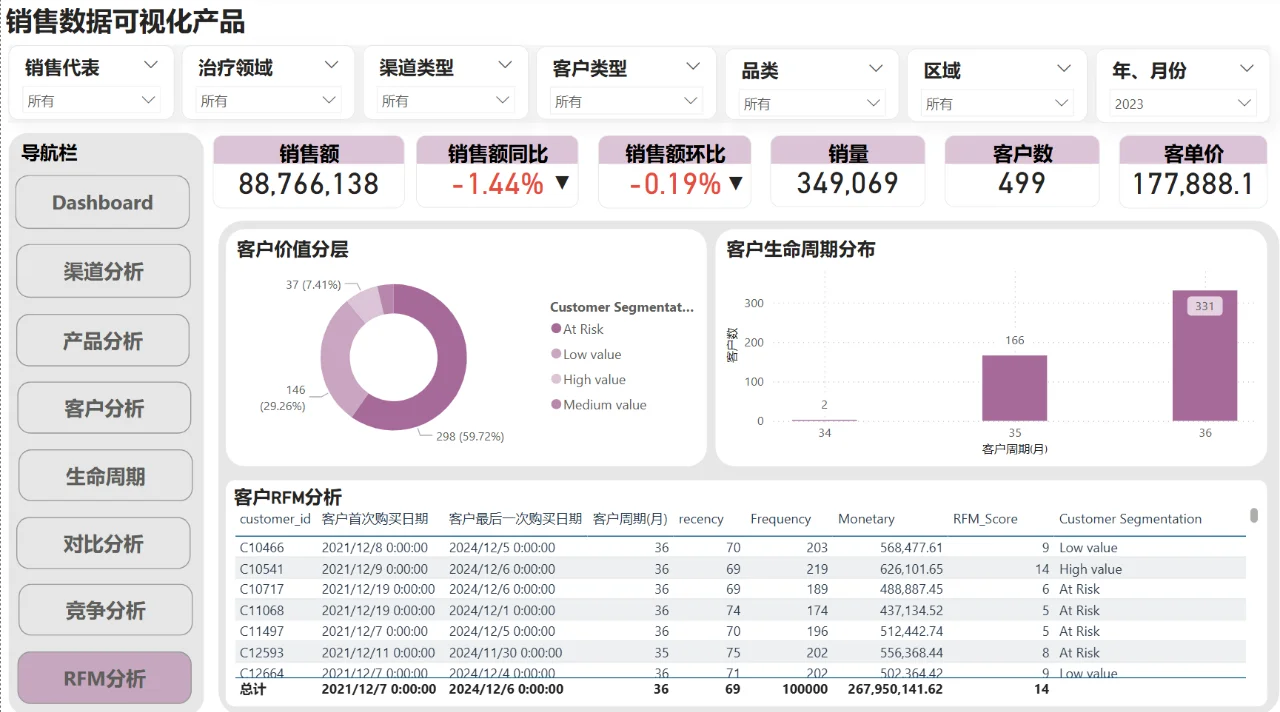
Task: Click the "Low value" legend color swatch
Action: pyautogui.click(x=557, y=354)
